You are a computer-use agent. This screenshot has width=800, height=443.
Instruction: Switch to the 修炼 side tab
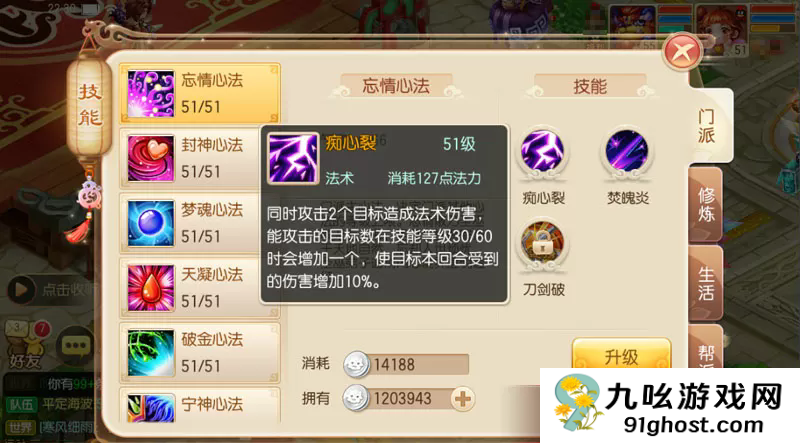click(706, 205)
